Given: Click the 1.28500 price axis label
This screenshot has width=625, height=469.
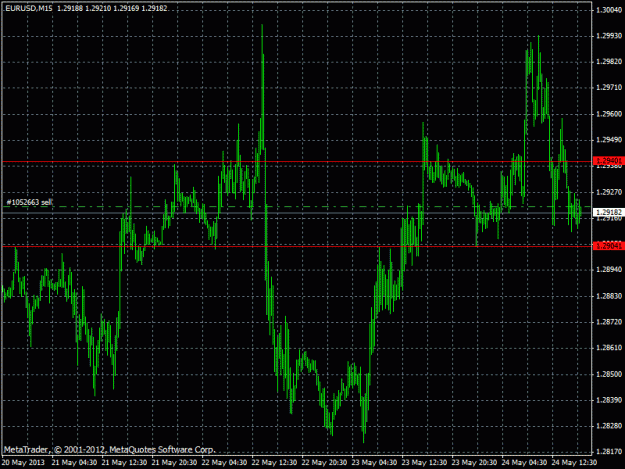Looking at the screenshot, I should (609, 374).
